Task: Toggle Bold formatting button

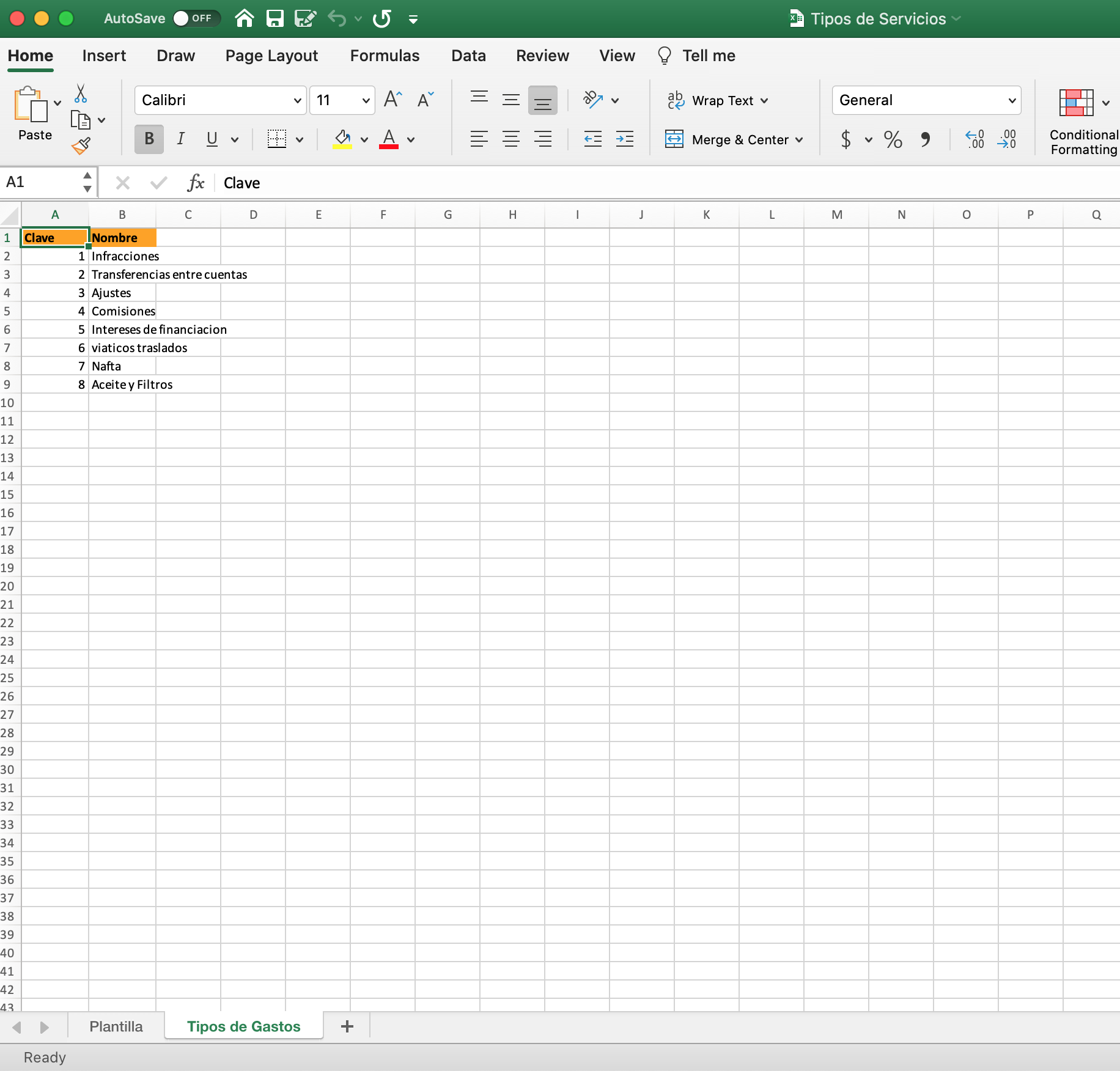Action: (149, 139)
